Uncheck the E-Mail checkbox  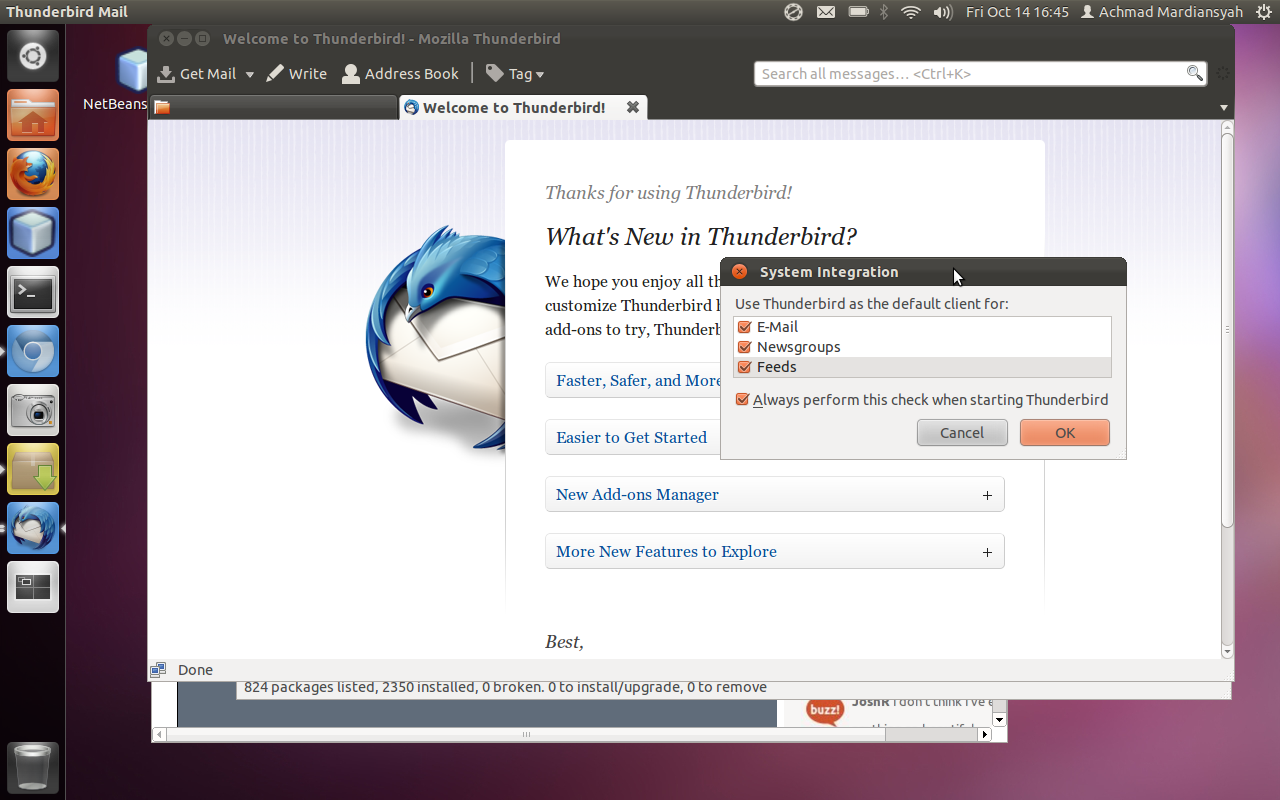coord(743,327)
